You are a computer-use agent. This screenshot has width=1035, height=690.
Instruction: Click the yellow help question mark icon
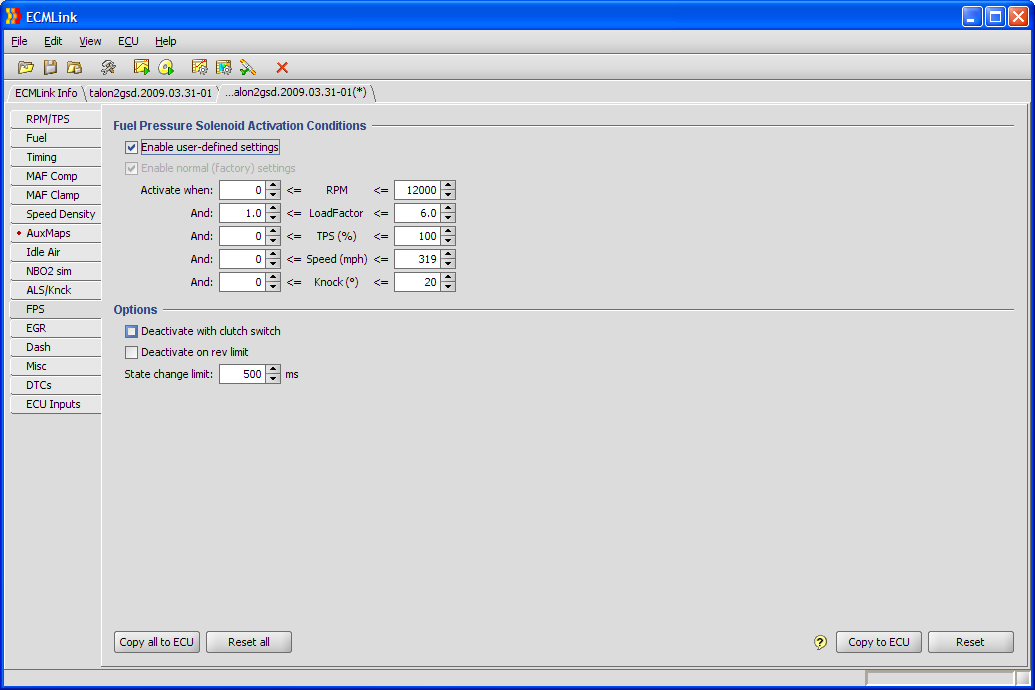click(x=821, y=642)
